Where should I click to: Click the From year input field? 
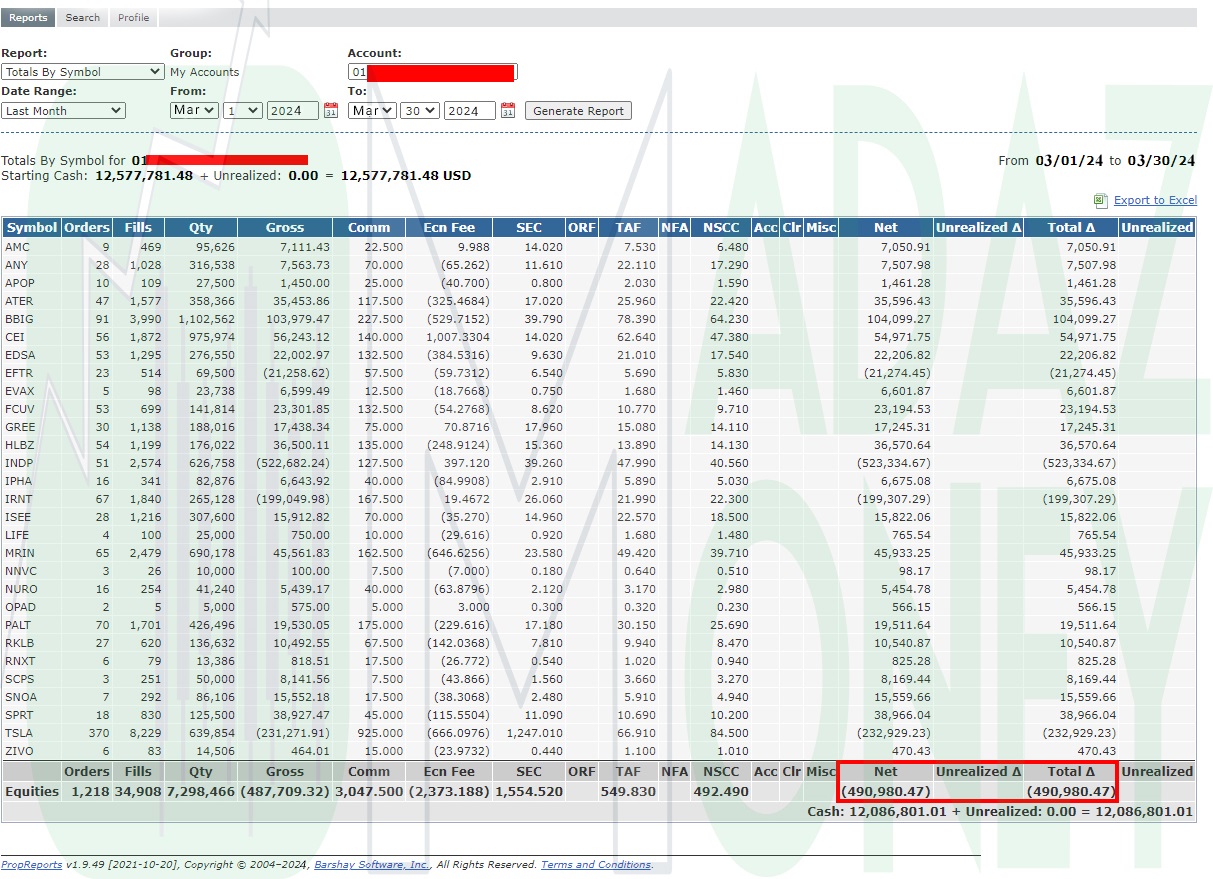tap(292, 111)
